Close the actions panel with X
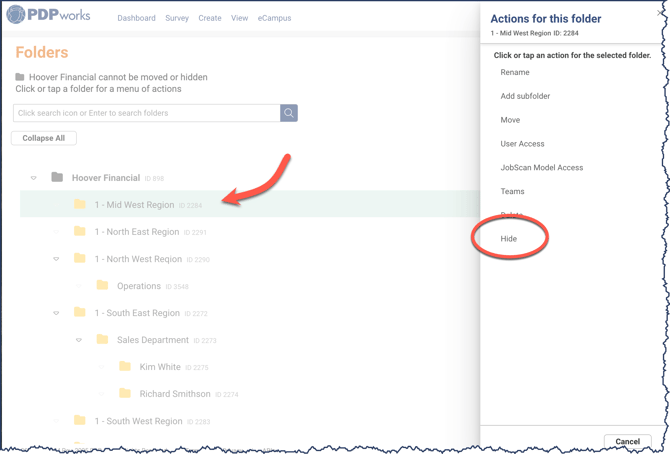This screenshot has height=454, width=670. tap(660, 13)
